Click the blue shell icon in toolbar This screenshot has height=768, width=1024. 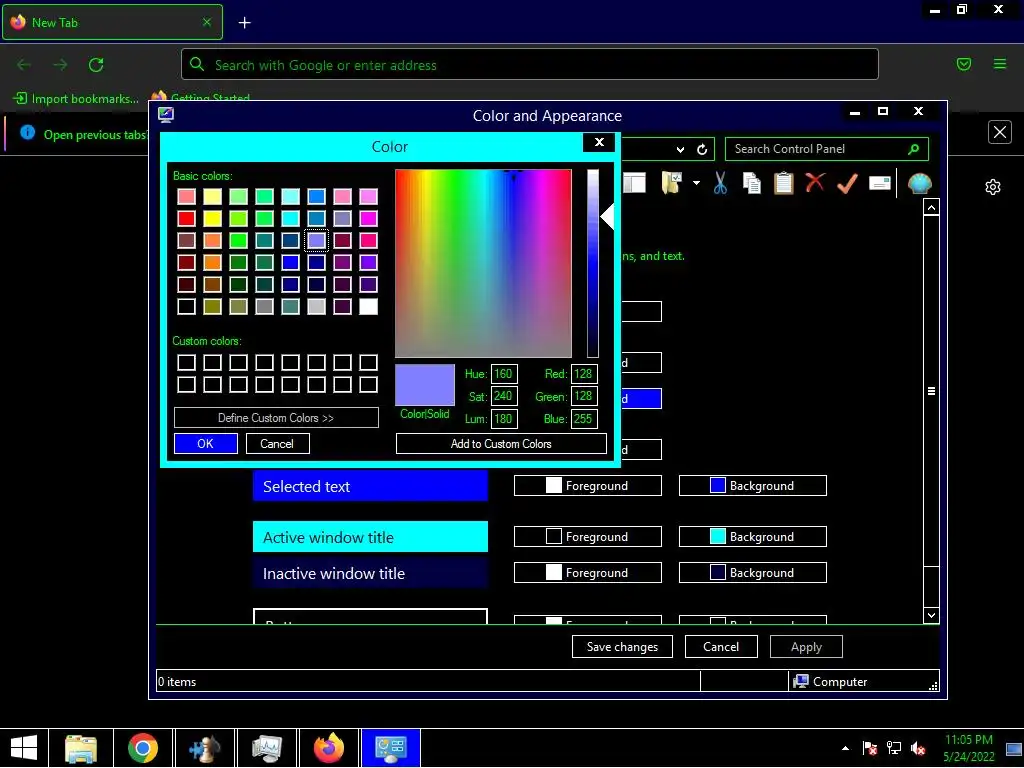[x=920, y=184]
